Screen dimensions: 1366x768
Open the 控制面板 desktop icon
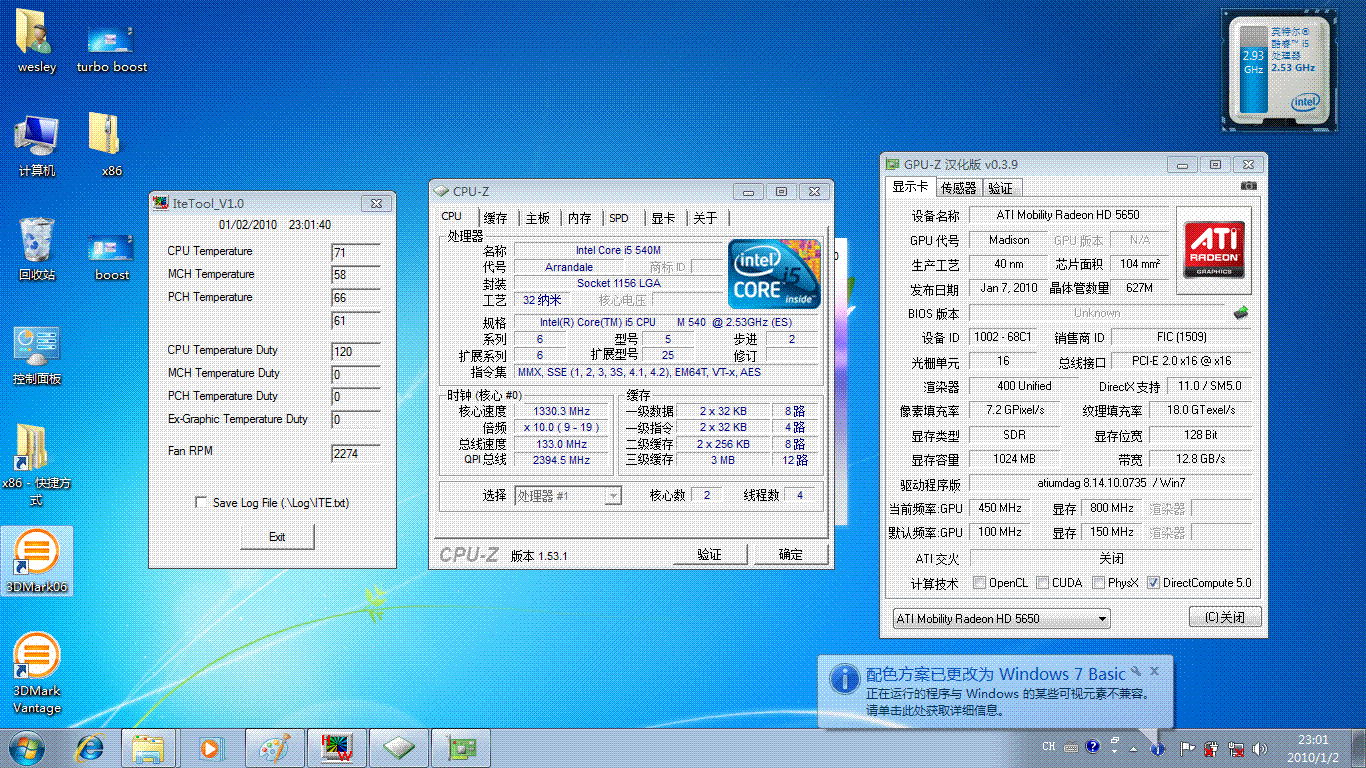coord(36,354)
